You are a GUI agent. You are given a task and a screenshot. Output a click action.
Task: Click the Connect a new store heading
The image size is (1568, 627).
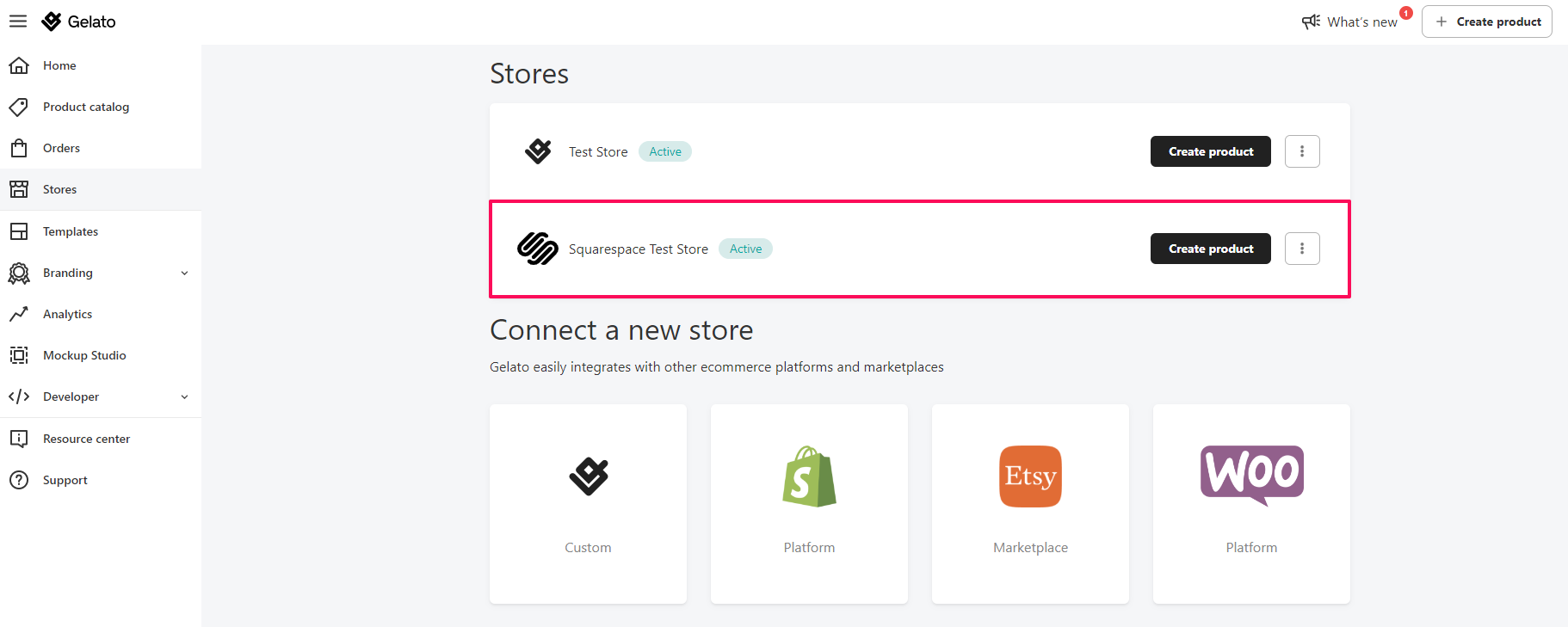click(621, 330)
